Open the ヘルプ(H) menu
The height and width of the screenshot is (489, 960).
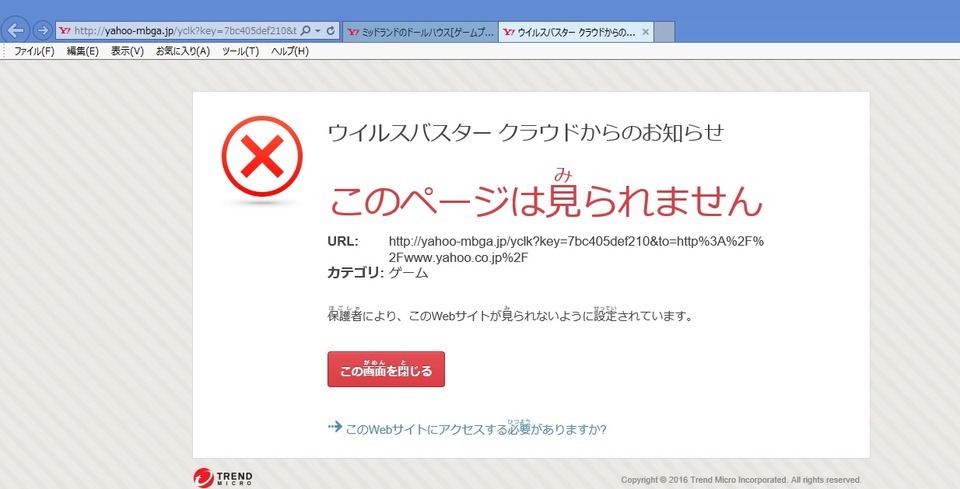[290, 51]
